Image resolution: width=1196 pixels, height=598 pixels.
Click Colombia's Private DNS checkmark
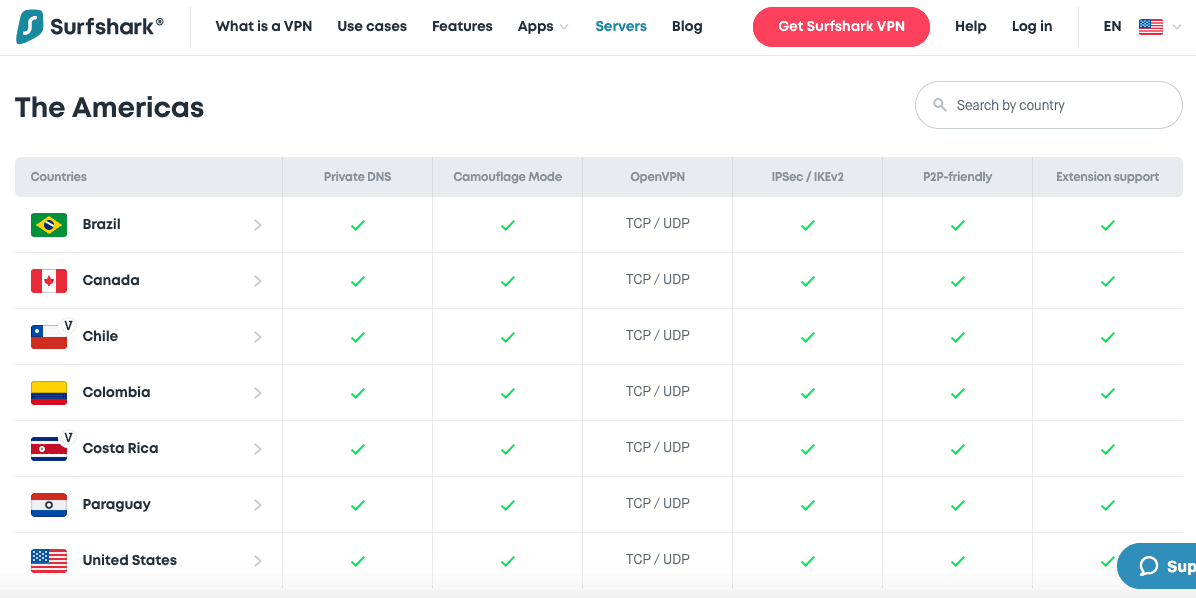pos(358,394)
